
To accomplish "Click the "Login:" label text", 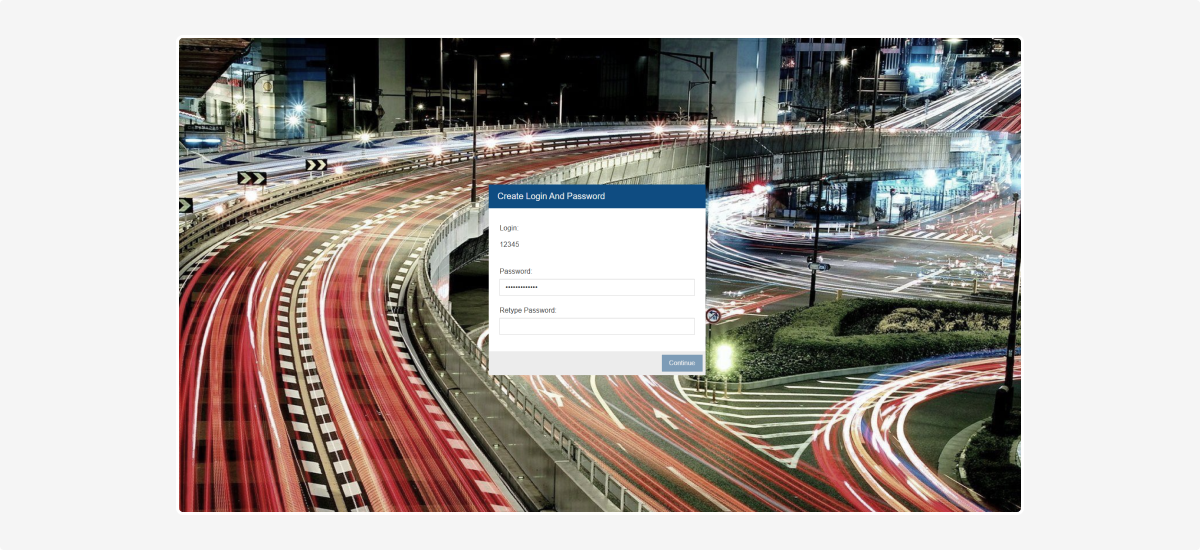I will (x=509, y=228).
